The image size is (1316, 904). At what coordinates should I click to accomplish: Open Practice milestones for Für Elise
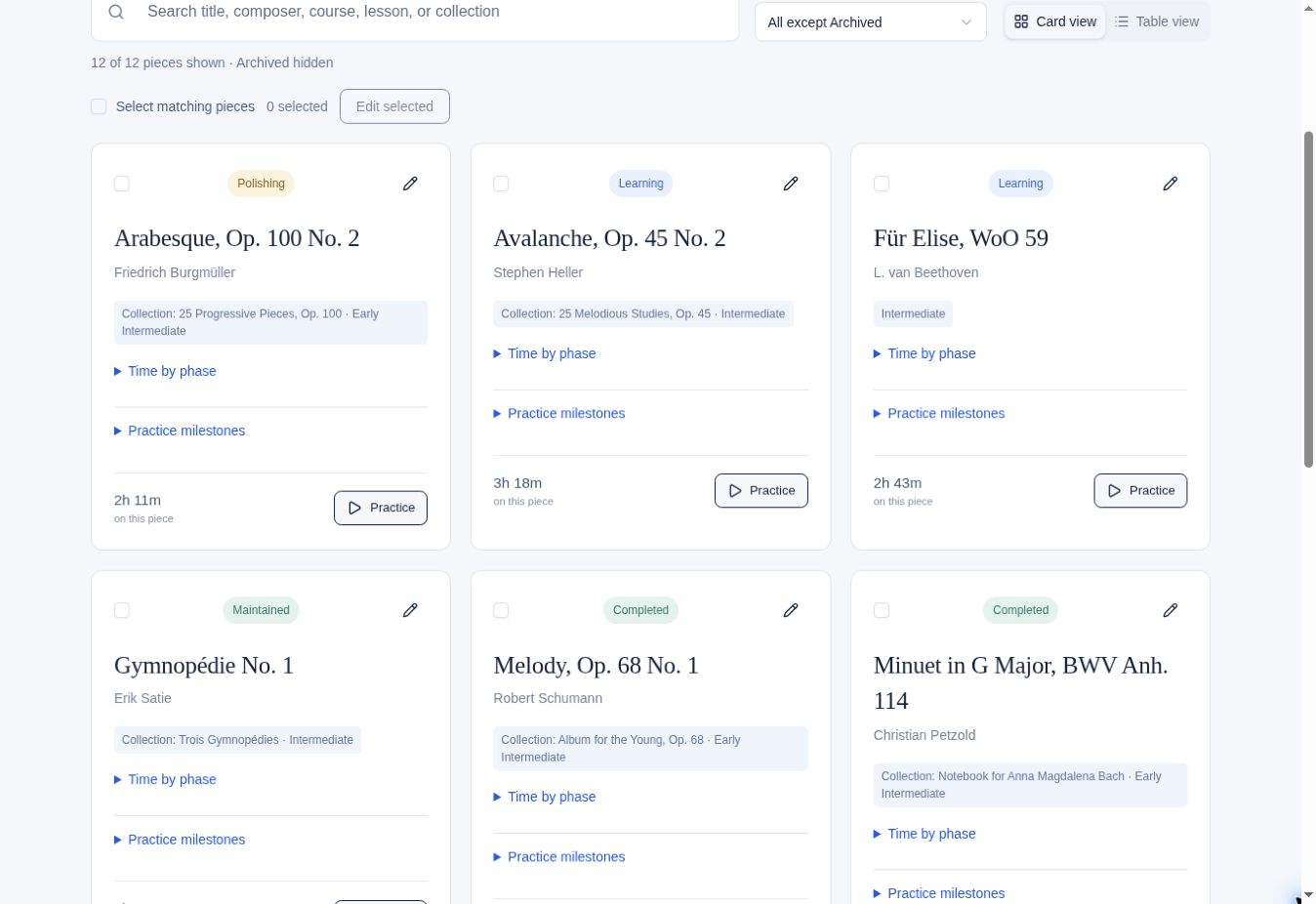point(939,413)
